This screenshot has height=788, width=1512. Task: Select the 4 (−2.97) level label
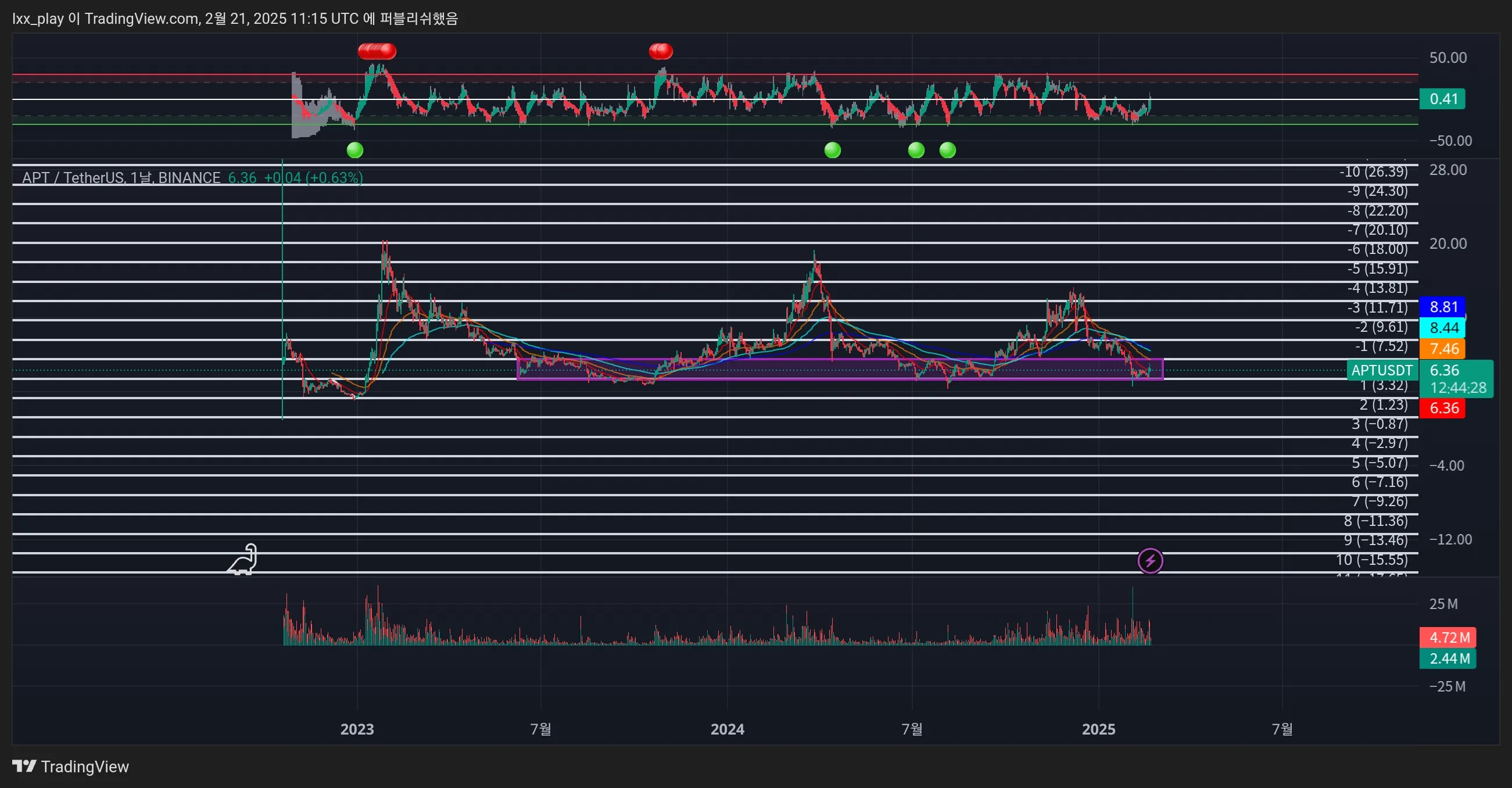point(1380,443)
